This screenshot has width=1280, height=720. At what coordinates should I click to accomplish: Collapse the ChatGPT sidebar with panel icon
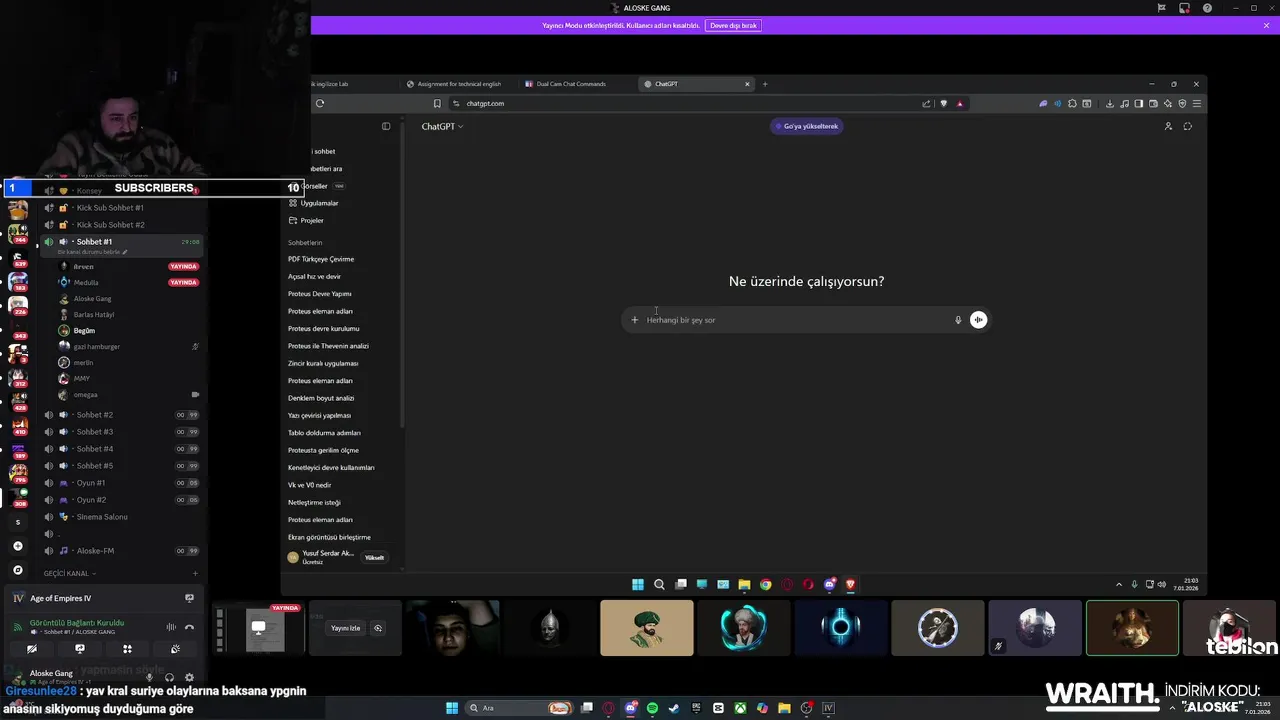click(x=386, y=126)
